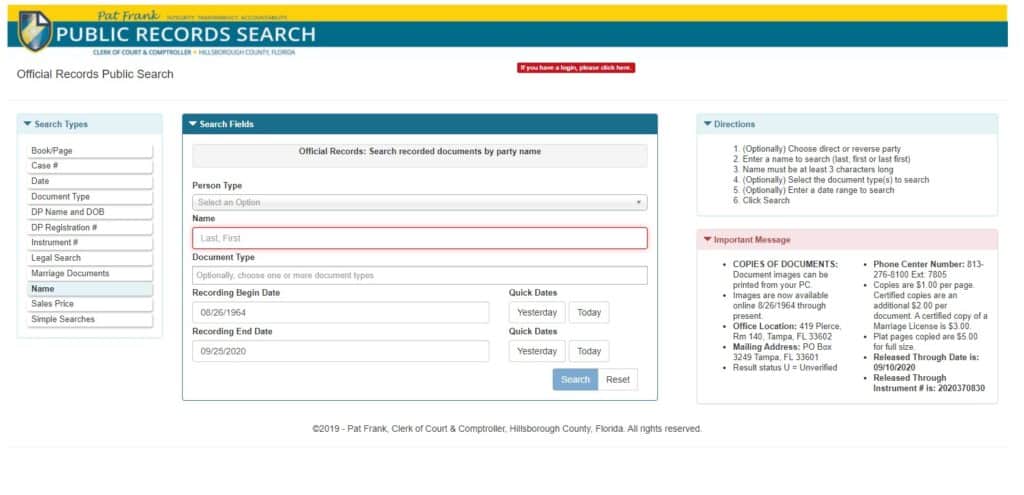
Task: Click the Name input field
Action: (419, 238)
